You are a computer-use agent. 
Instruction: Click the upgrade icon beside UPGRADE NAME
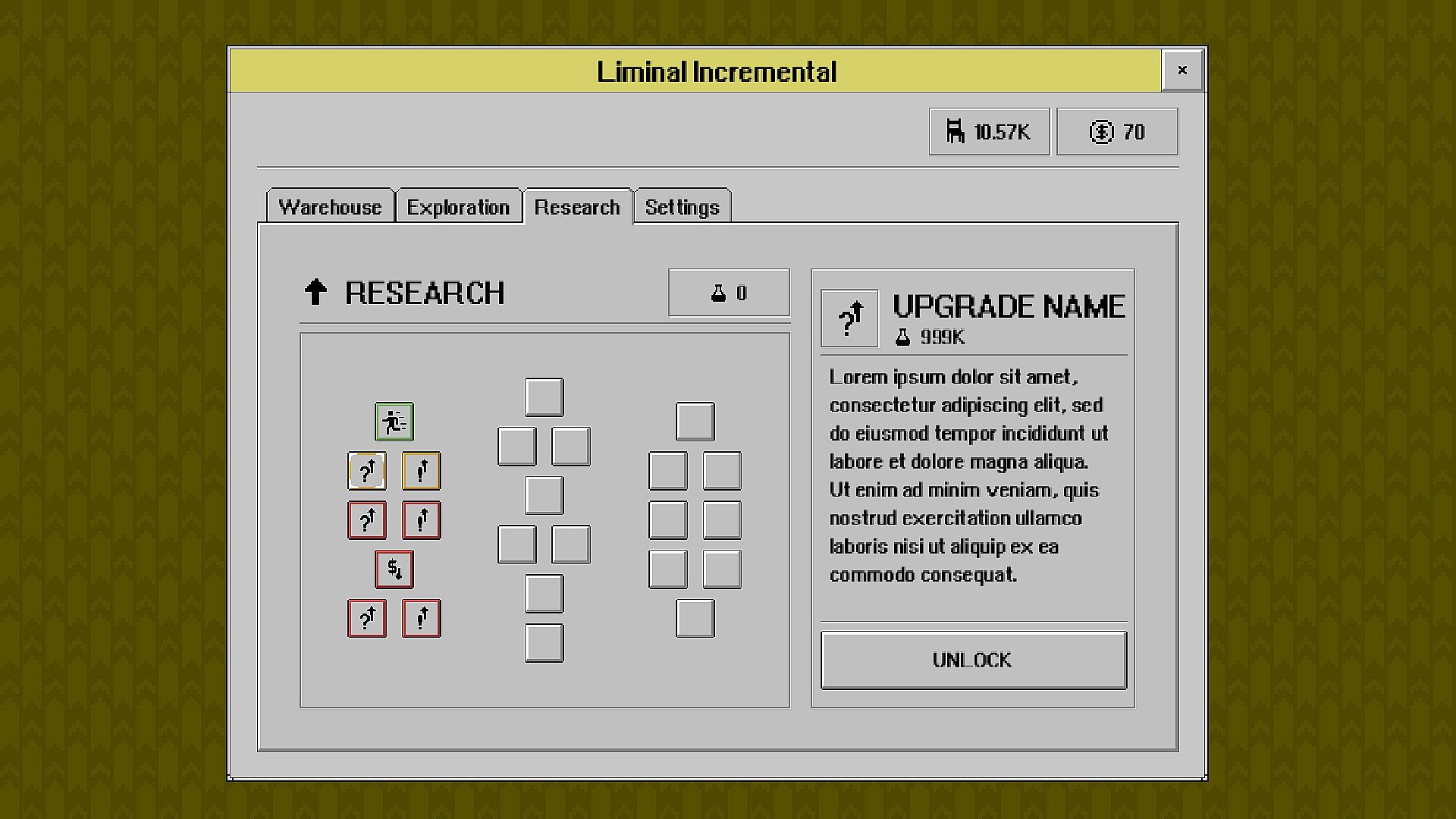point(849,318)
